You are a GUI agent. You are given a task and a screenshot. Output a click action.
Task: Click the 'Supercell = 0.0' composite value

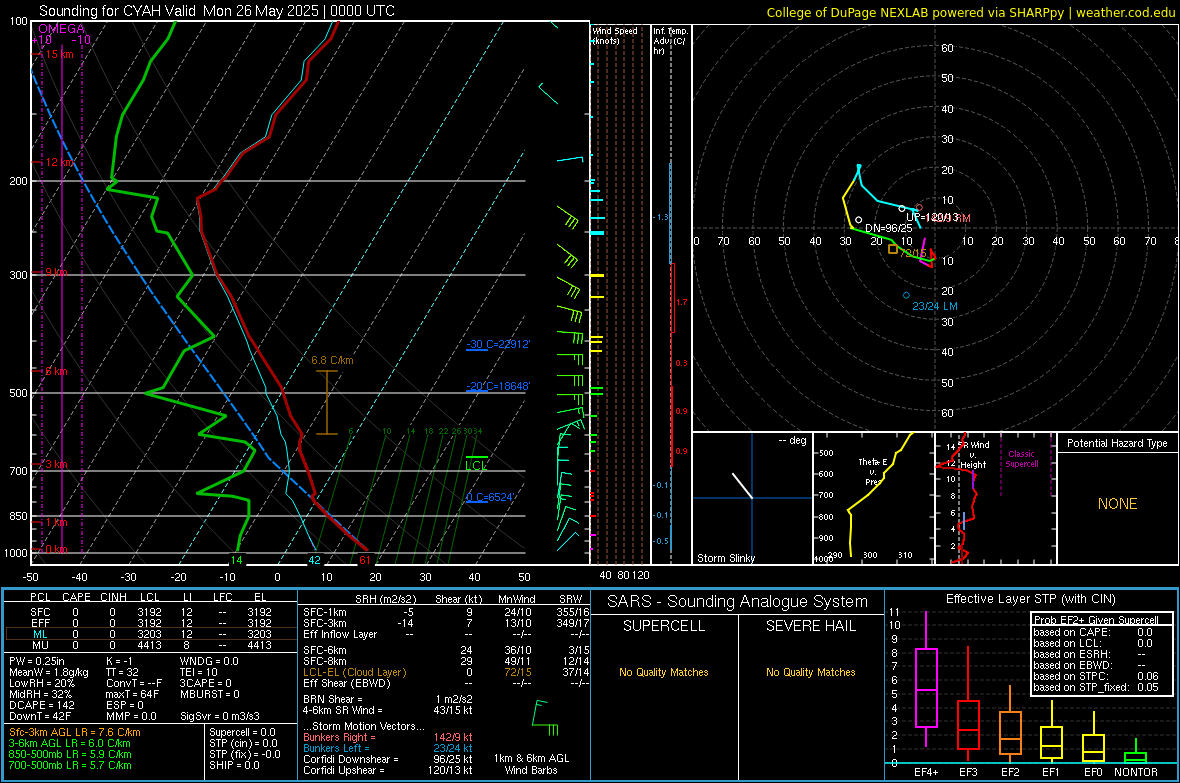(x=242, y=732)
